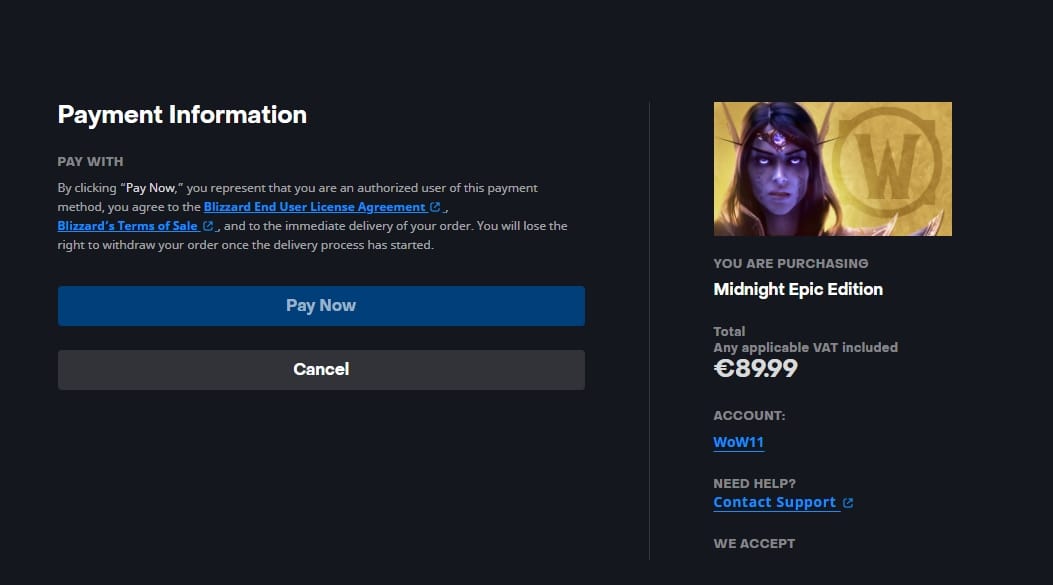
Task: Open the Blizzard End User License Agreement
Action: pyautogui.click(x=315, y=206)
